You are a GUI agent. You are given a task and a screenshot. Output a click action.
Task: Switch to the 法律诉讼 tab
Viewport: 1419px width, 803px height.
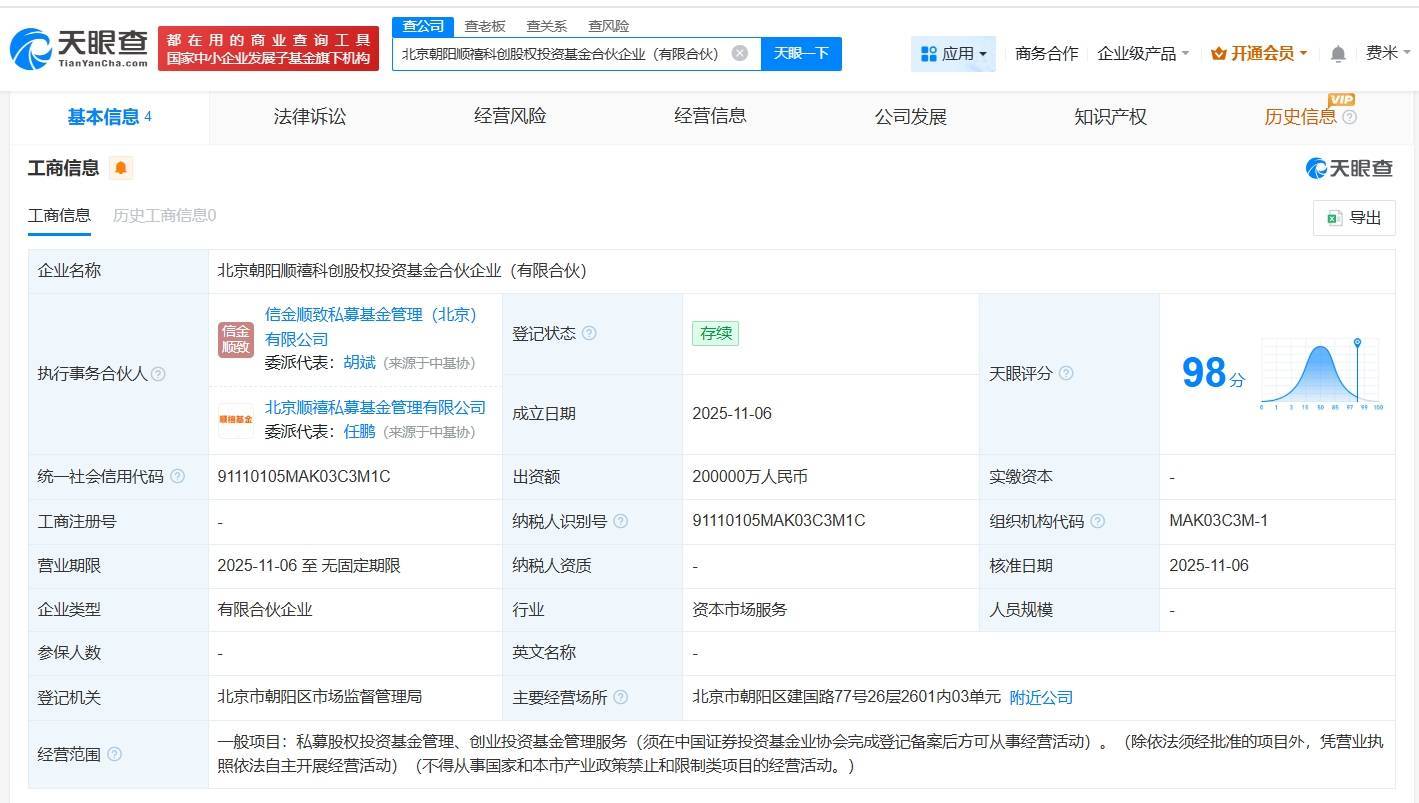tap(309, 117)
